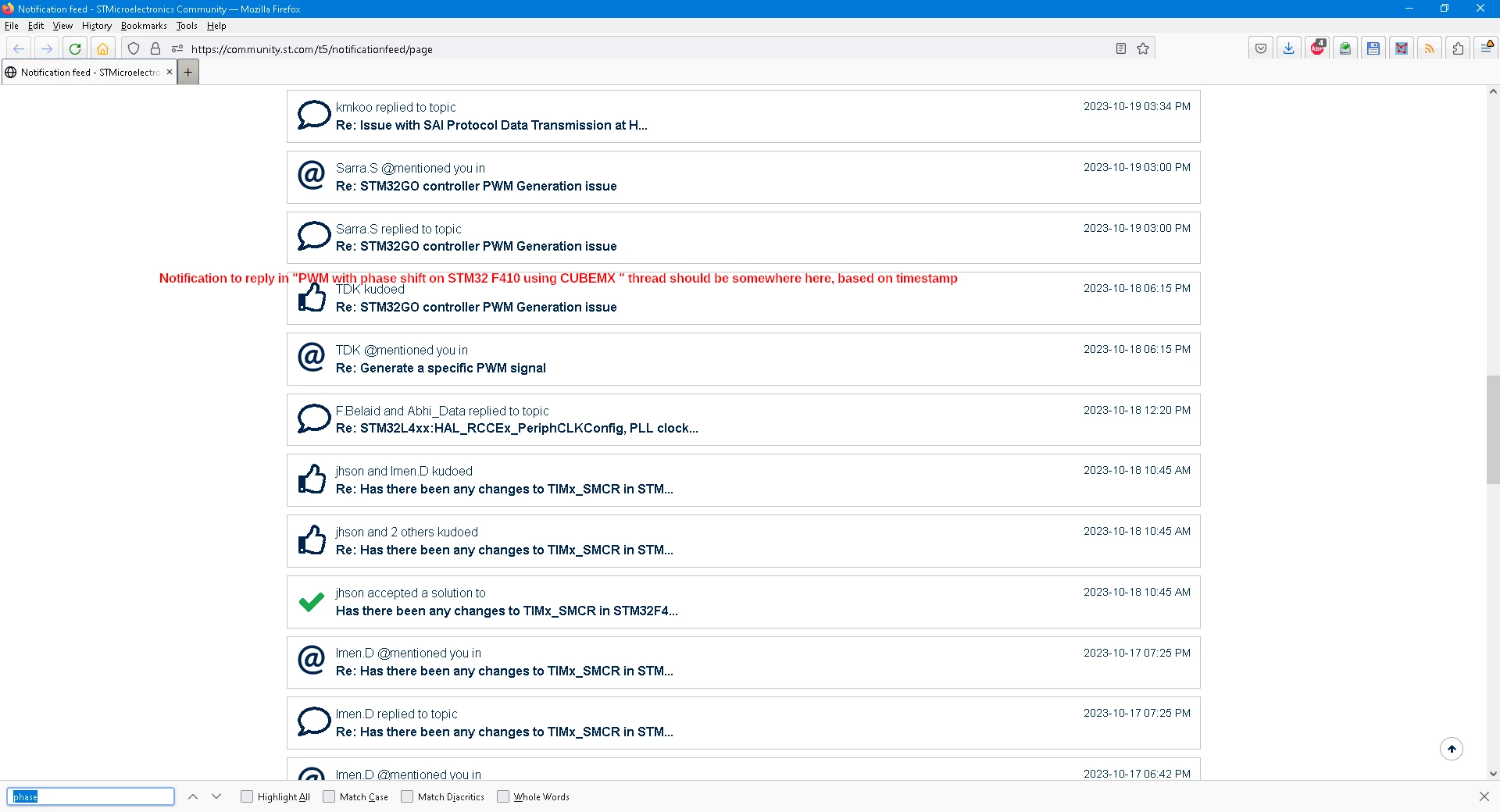Reload the current page
1500x812 pixels.
click(75, 48)
